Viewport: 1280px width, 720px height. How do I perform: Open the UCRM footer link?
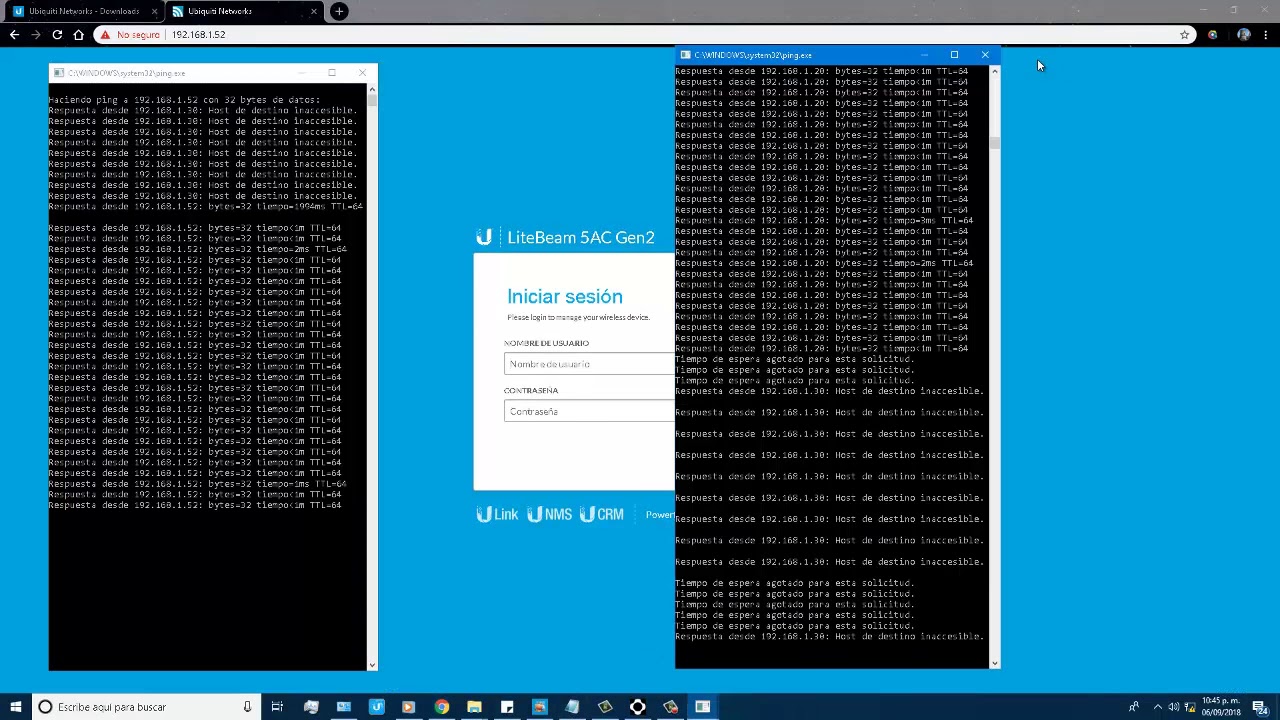coord(602,514)
